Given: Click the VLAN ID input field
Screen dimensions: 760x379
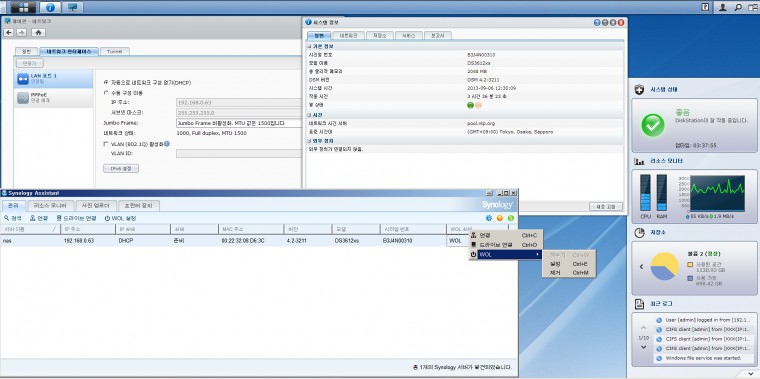Looking at the screenshot, I should pos(238,154).
